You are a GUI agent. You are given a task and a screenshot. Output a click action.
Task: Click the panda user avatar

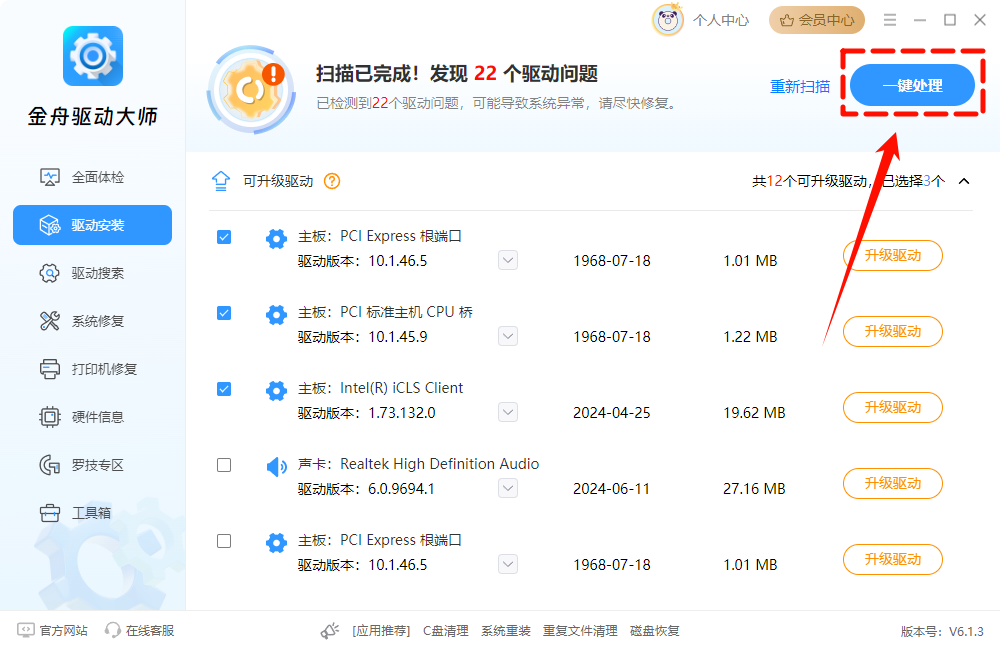click(x=668, y=20)
